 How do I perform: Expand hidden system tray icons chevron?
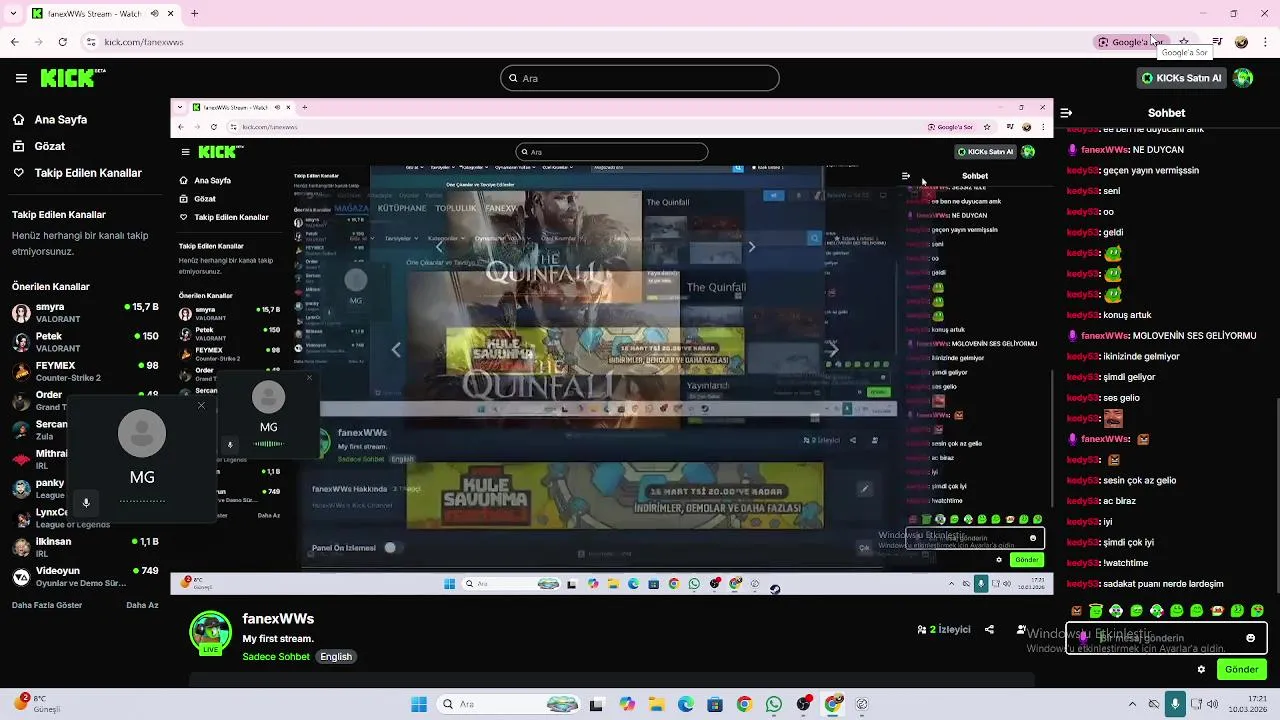pos(1132,704)
